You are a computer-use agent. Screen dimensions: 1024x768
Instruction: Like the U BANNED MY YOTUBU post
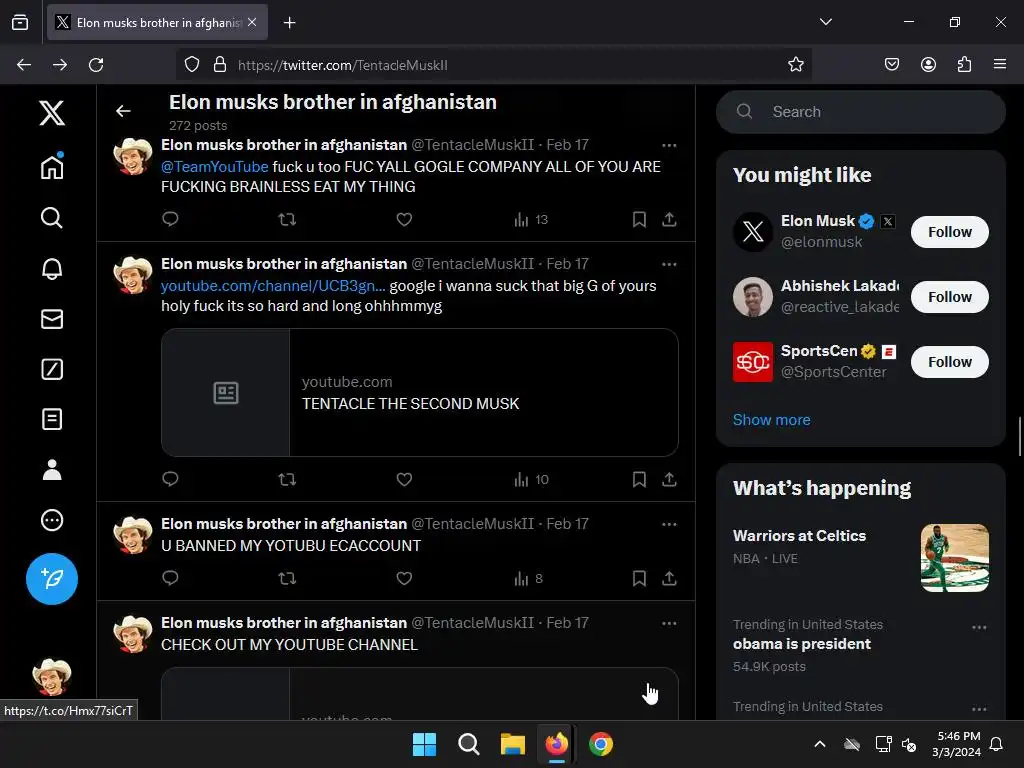tap(404, 579)
